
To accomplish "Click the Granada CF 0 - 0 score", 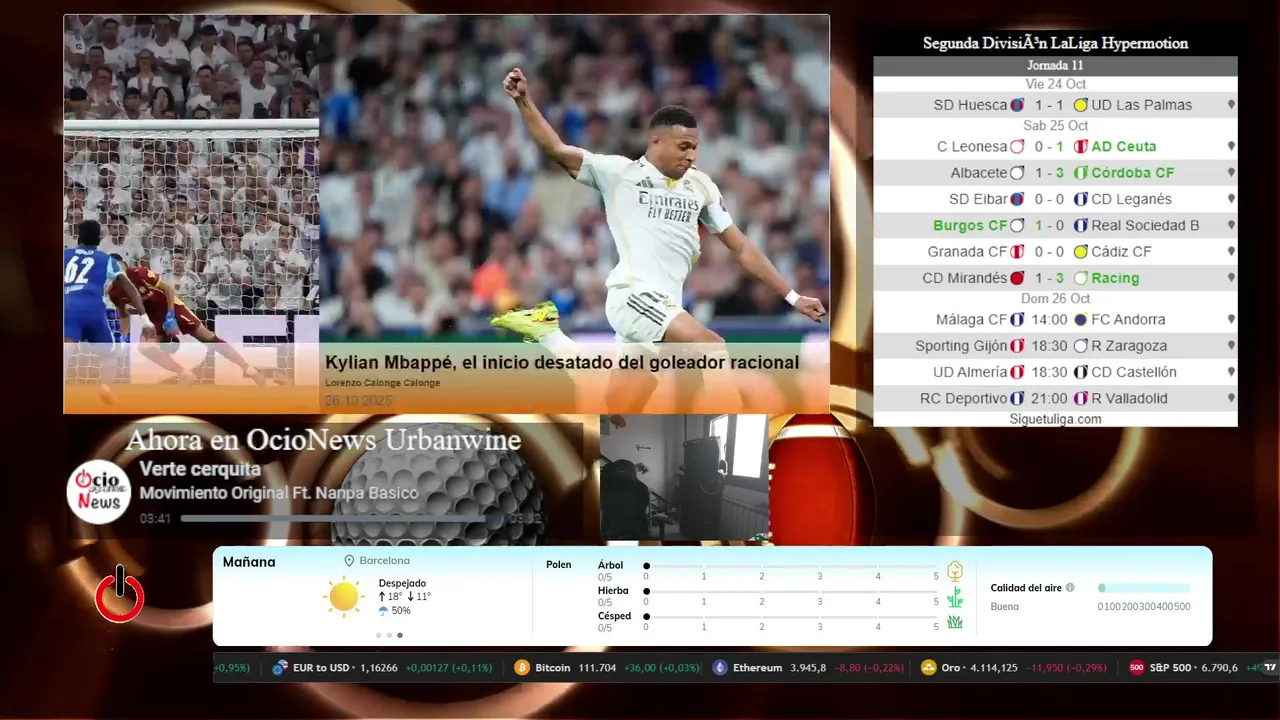I will point(1049,252).
